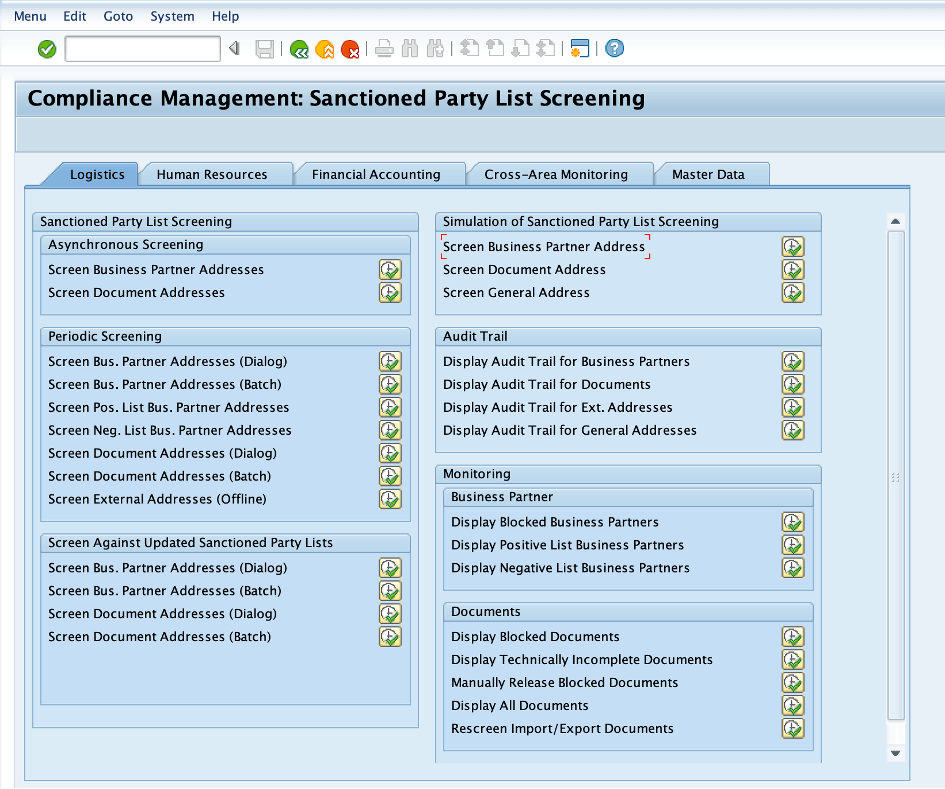Execute Display Blocked Documents icon
This screenshot has width=945, height=789.
tap(793, 637)
